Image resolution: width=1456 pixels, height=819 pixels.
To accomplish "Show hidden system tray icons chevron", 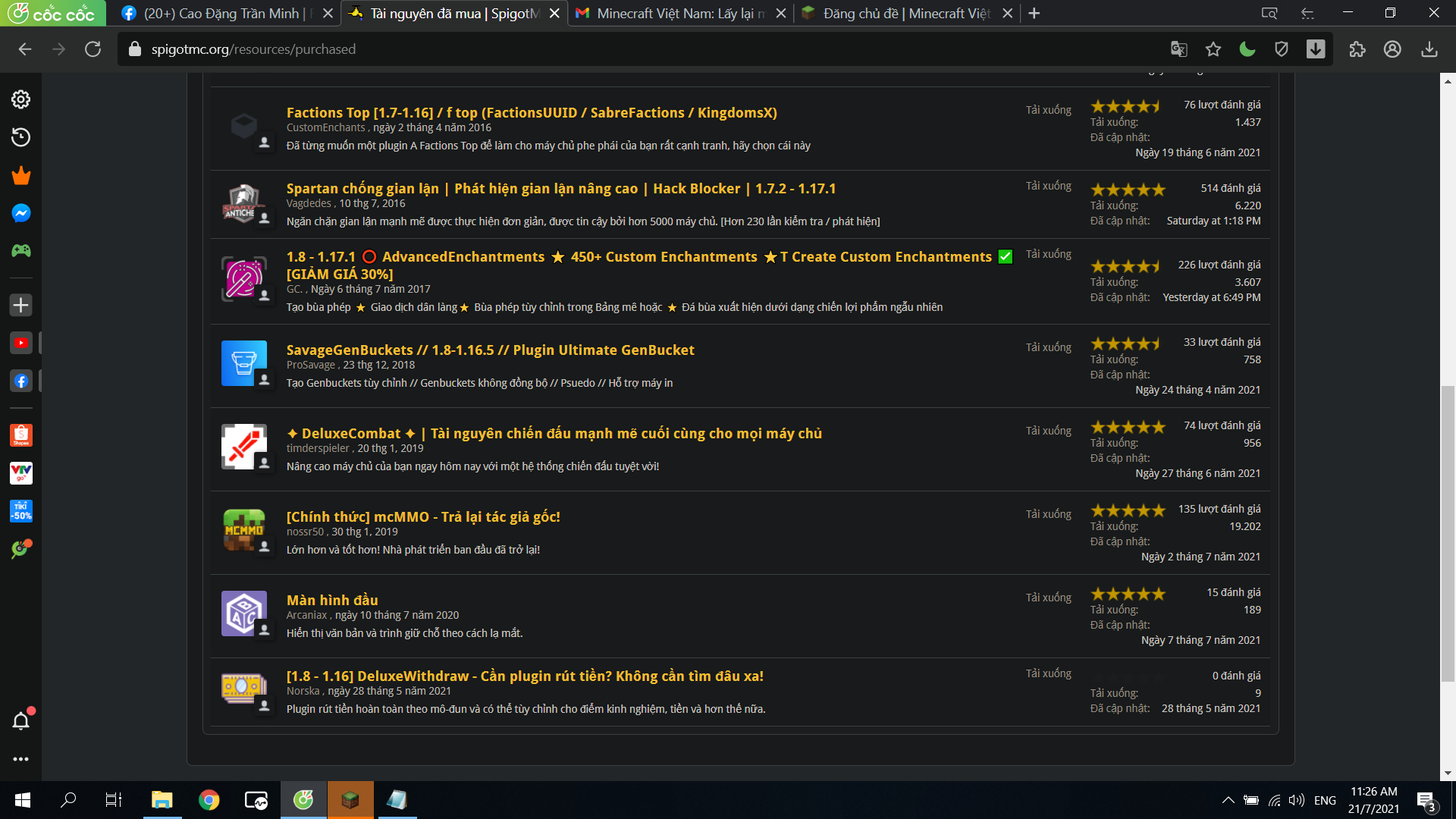I will tap(1228, 800).
